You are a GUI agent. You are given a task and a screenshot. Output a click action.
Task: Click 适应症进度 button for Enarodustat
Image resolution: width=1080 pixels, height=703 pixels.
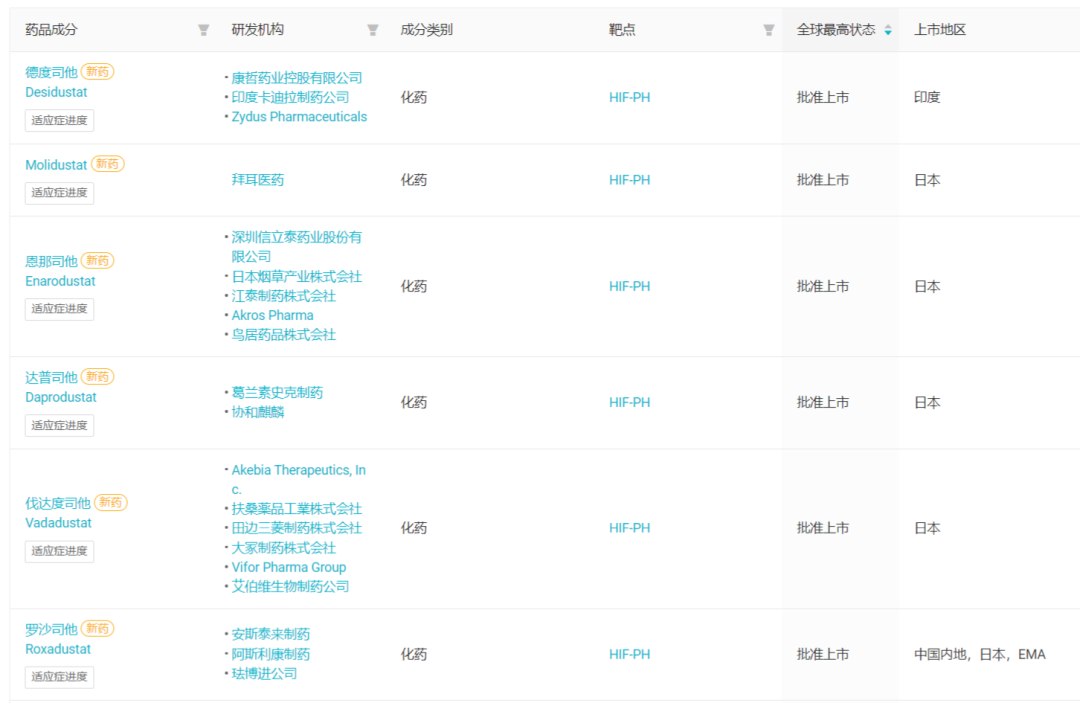pos(59,308)
